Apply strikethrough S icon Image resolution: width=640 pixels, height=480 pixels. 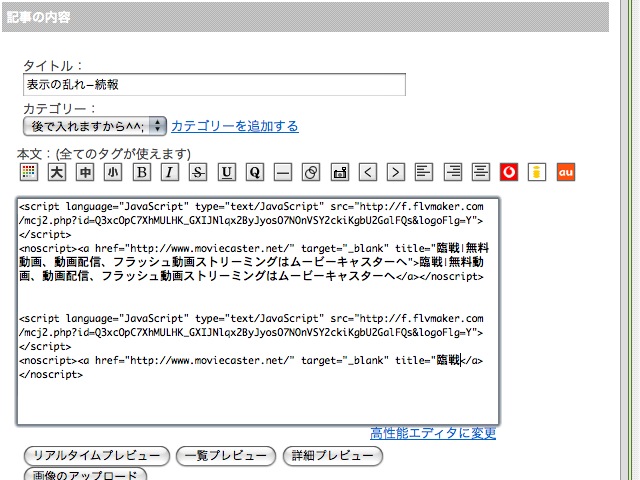pos(198,172)
